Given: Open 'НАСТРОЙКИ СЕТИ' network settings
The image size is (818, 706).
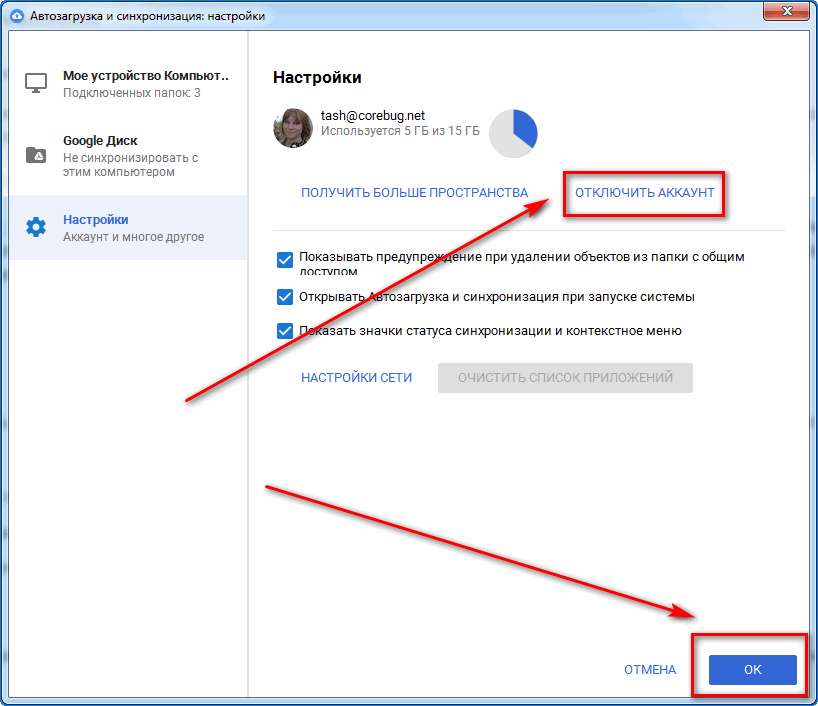Looking at the screenshot, I should click(356, 377).
